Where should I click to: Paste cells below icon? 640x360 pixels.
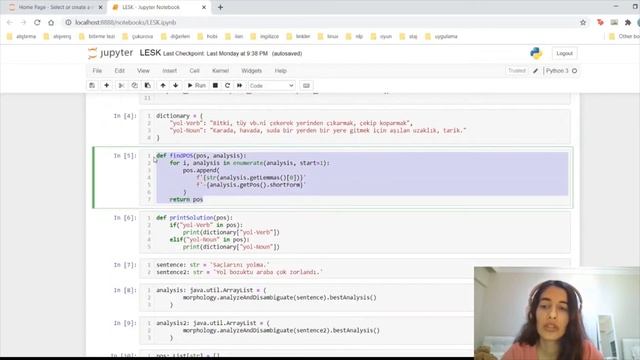coord(147,85)
